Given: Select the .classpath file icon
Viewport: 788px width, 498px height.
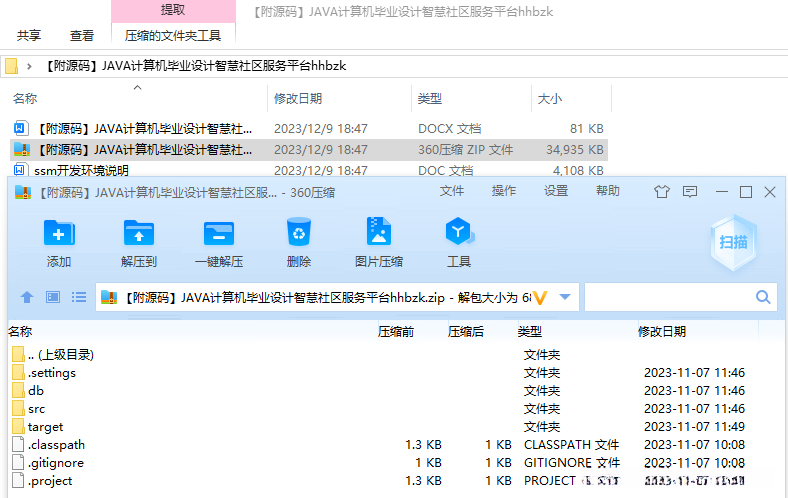Looking at the screenshot, I should coord(18,444).
